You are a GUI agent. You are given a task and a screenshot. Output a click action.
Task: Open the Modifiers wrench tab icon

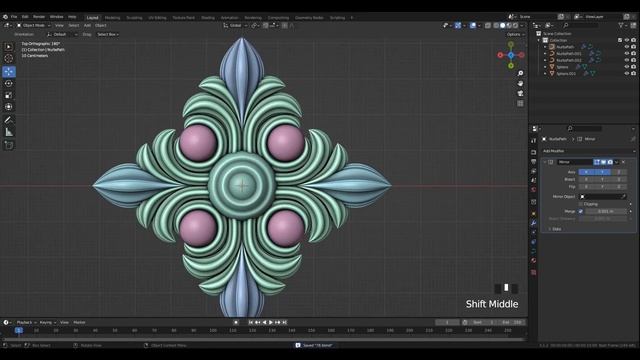click(x=533, y=223)
